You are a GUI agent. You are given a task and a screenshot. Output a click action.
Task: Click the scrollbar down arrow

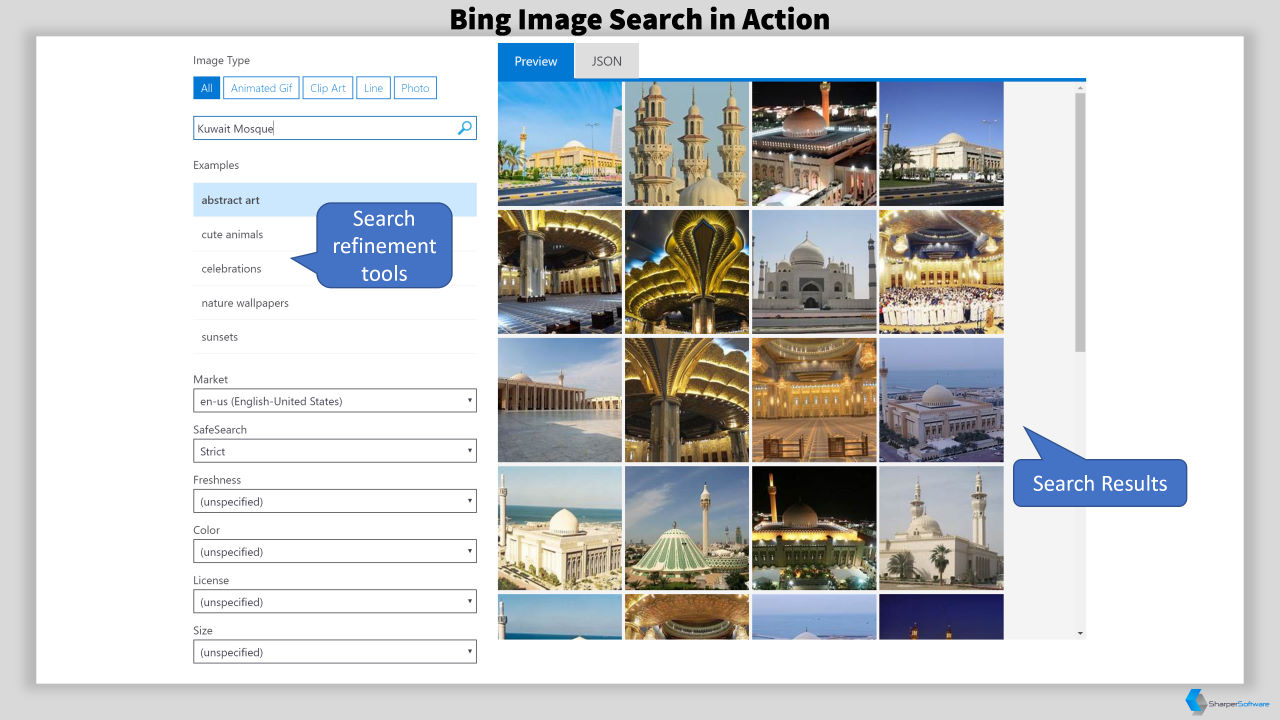[1080, 633]
